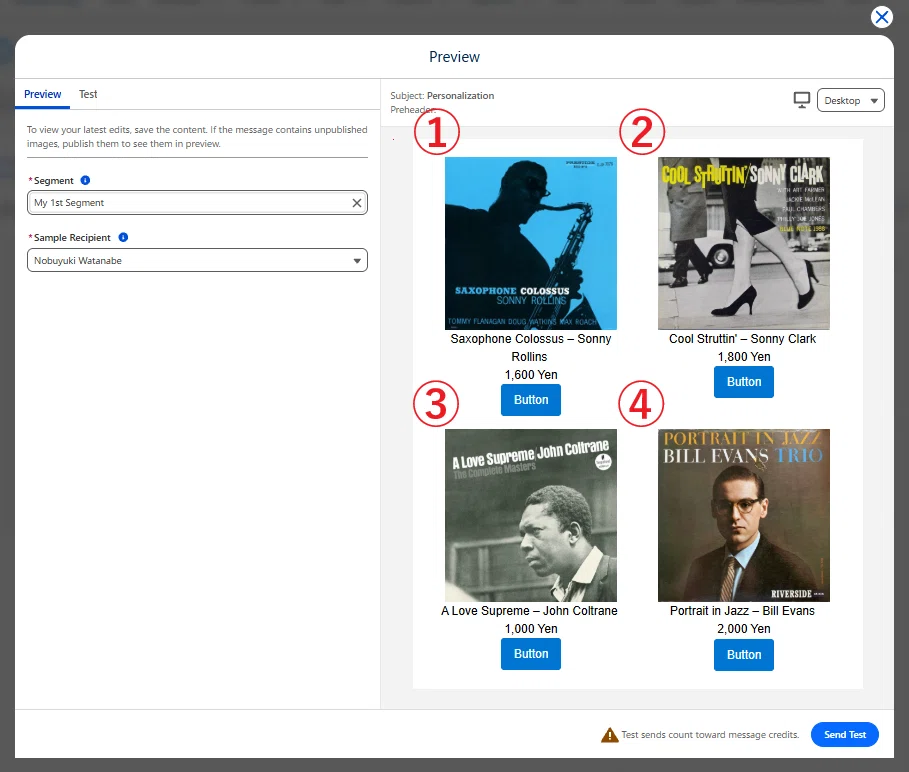Screen dimensions: 909x772
Task: Click the Segment input field
Action: pos(197,203)
